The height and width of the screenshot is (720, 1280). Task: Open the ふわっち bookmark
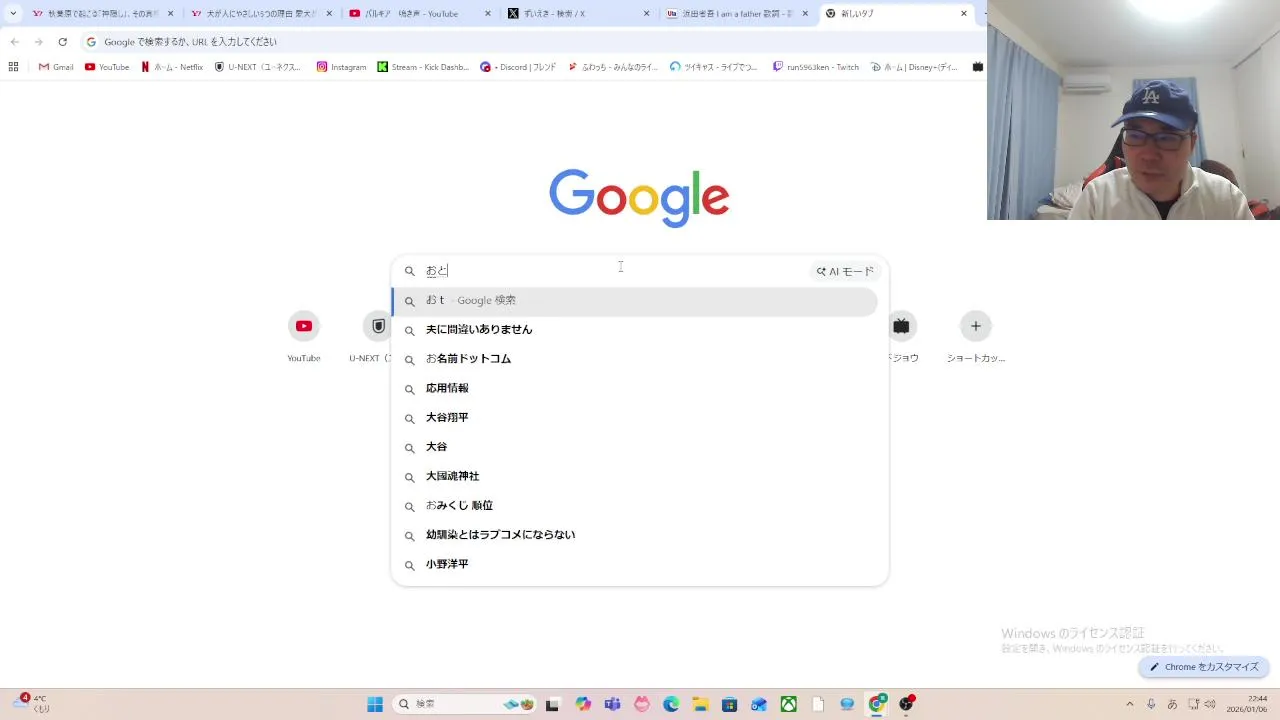(x=613, y=67)
